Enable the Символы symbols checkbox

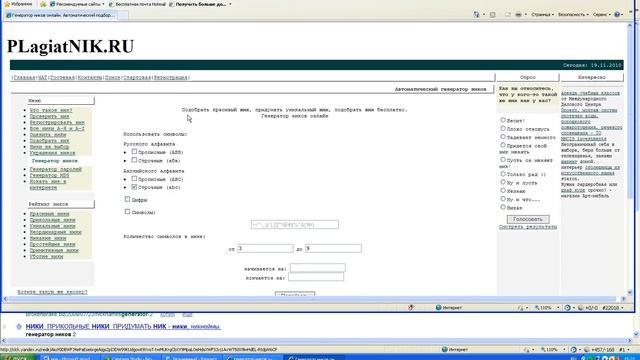127,211
